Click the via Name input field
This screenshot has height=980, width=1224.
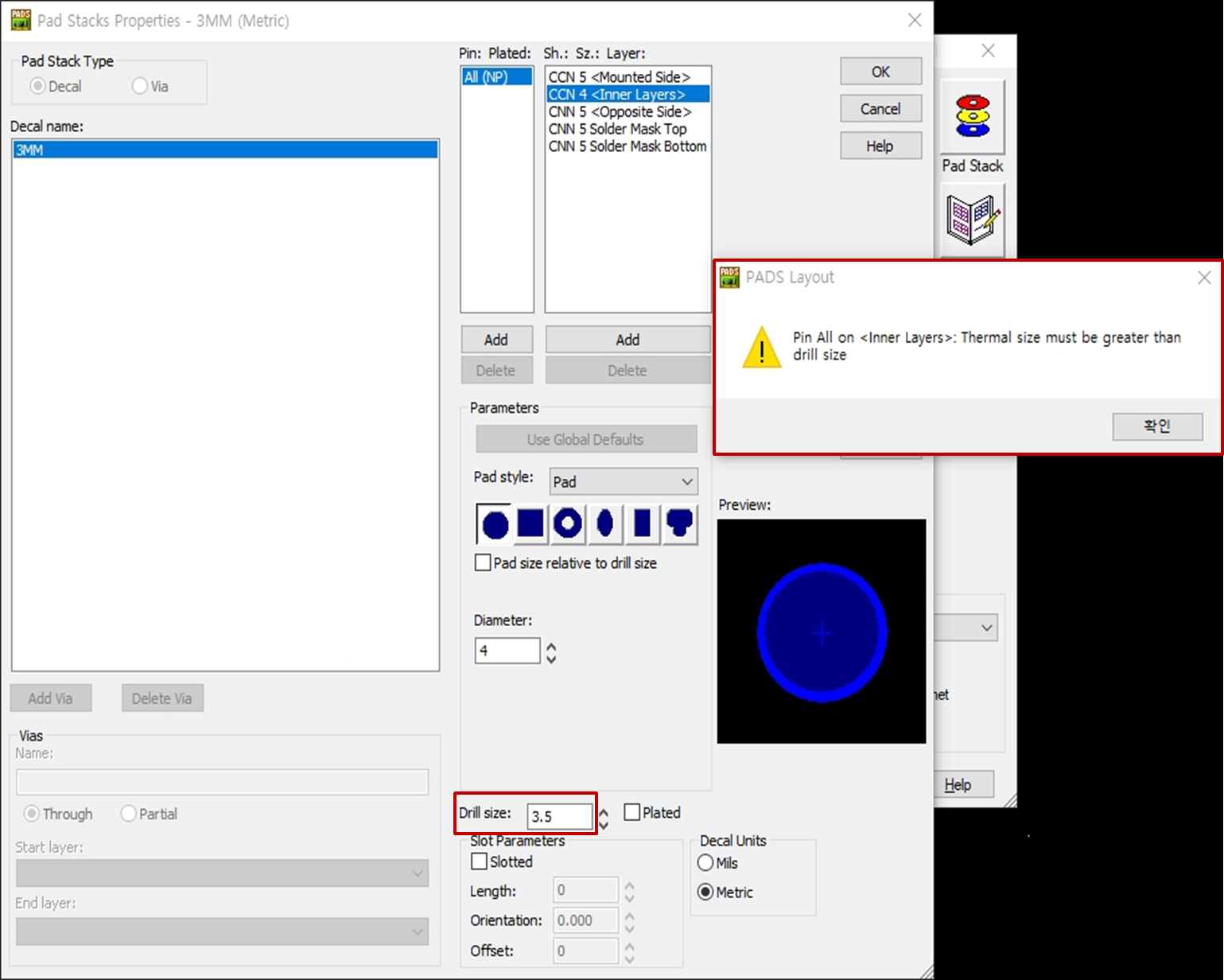tap(222, 782)
